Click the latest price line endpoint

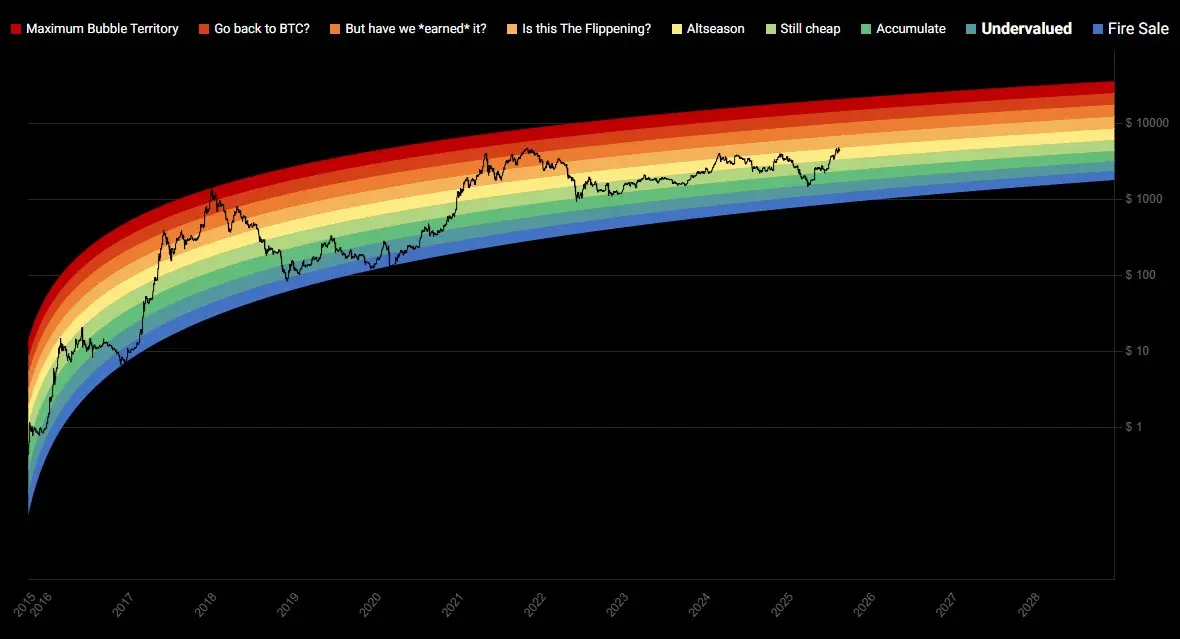[839, 148]
